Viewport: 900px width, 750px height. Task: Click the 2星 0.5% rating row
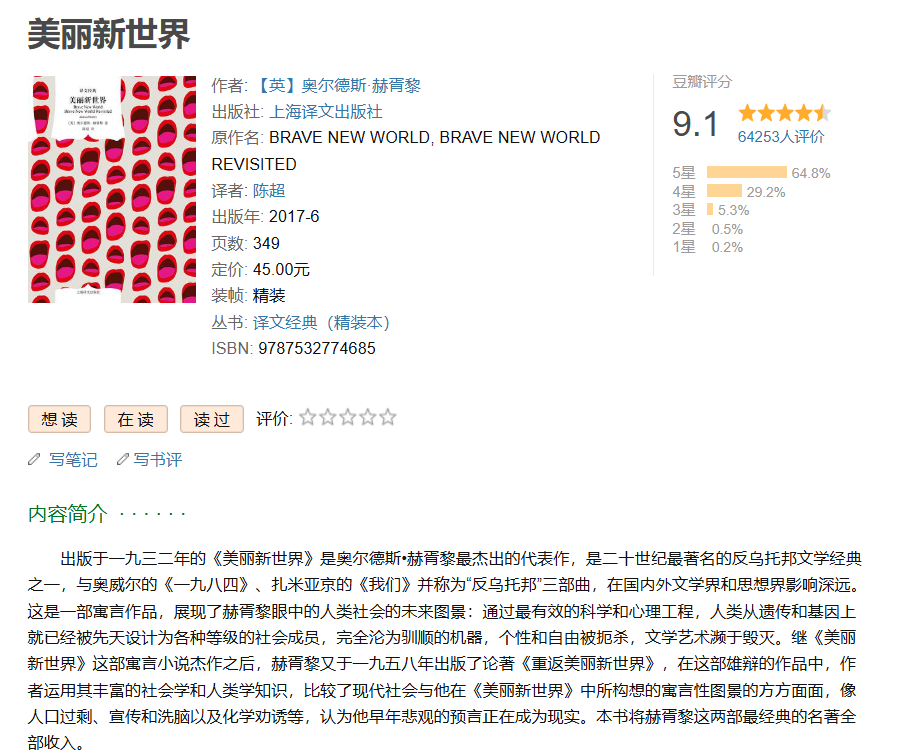pos(708,229)
